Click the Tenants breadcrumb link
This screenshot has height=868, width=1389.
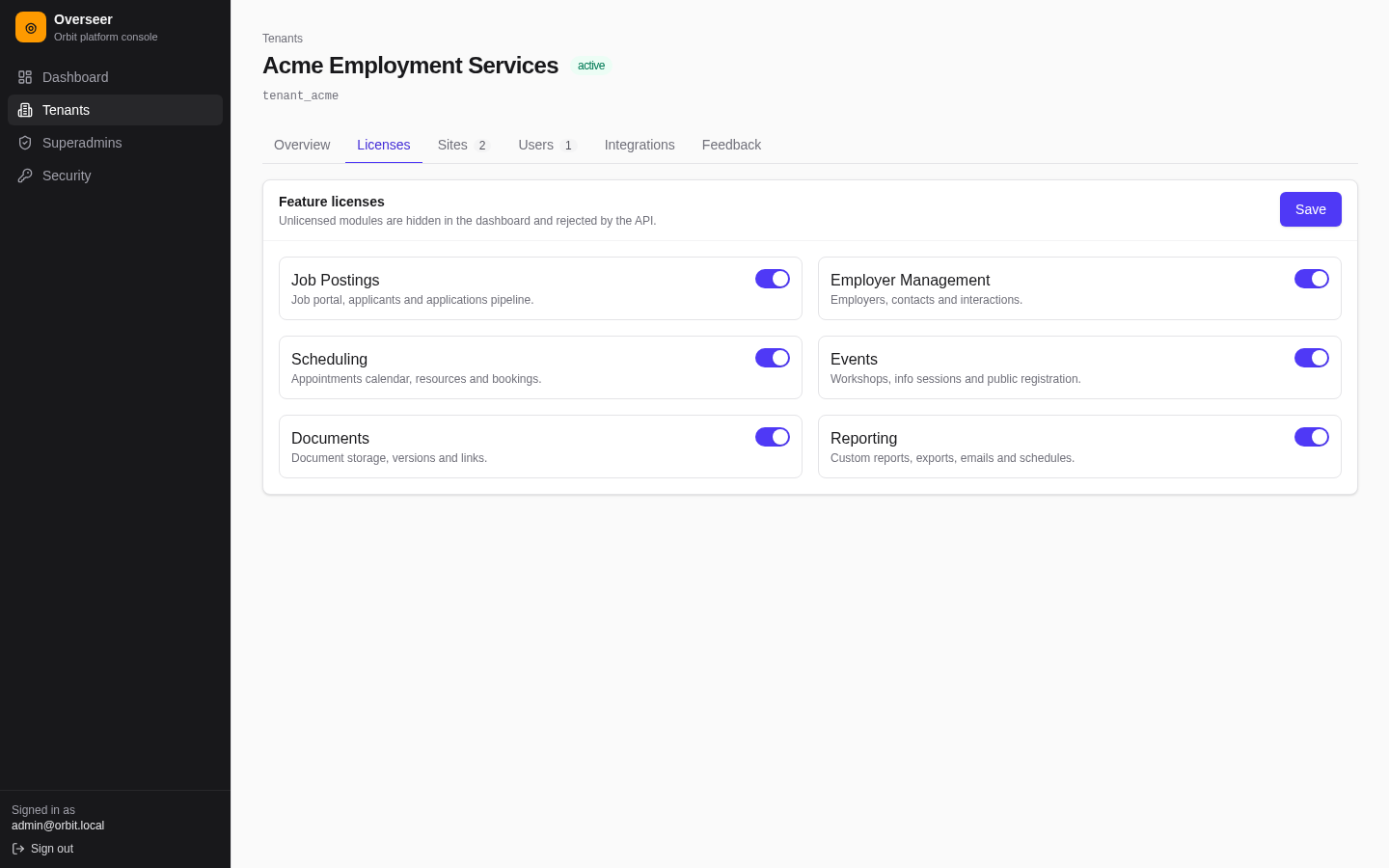[x=283, y=39]
